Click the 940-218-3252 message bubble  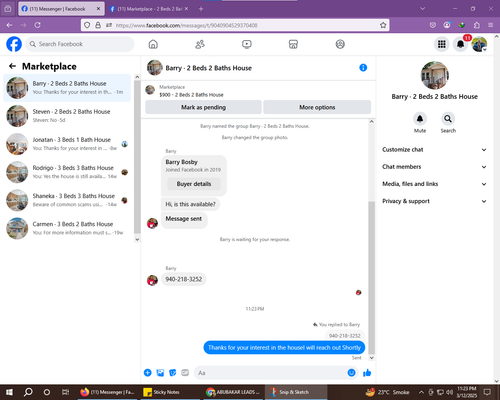click(184, 279)
